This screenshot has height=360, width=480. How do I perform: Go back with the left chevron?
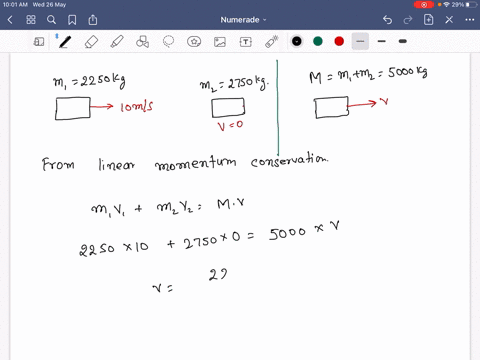10,20
